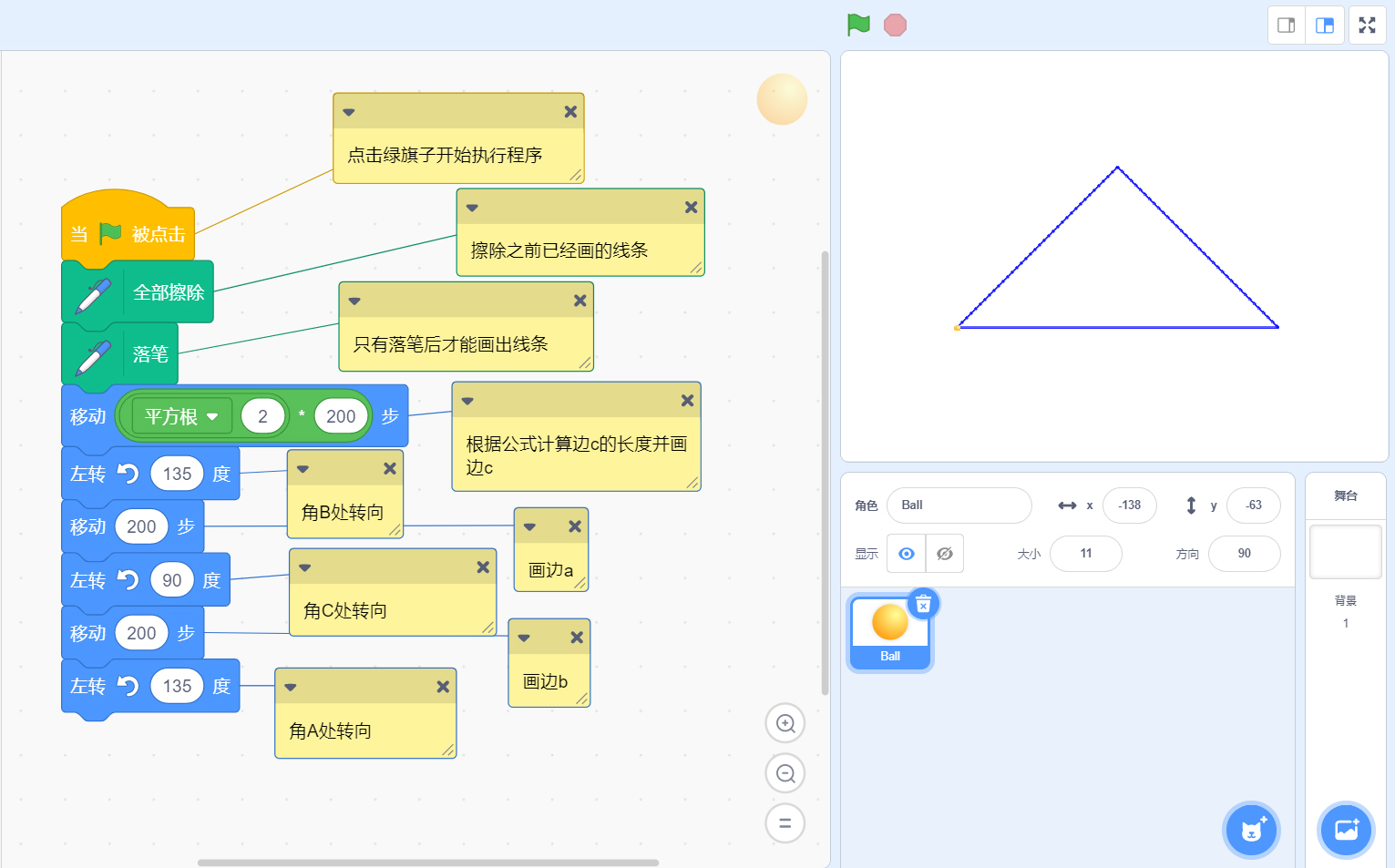
Task: Edit the sprite y position field
Action: [1254, 505]
